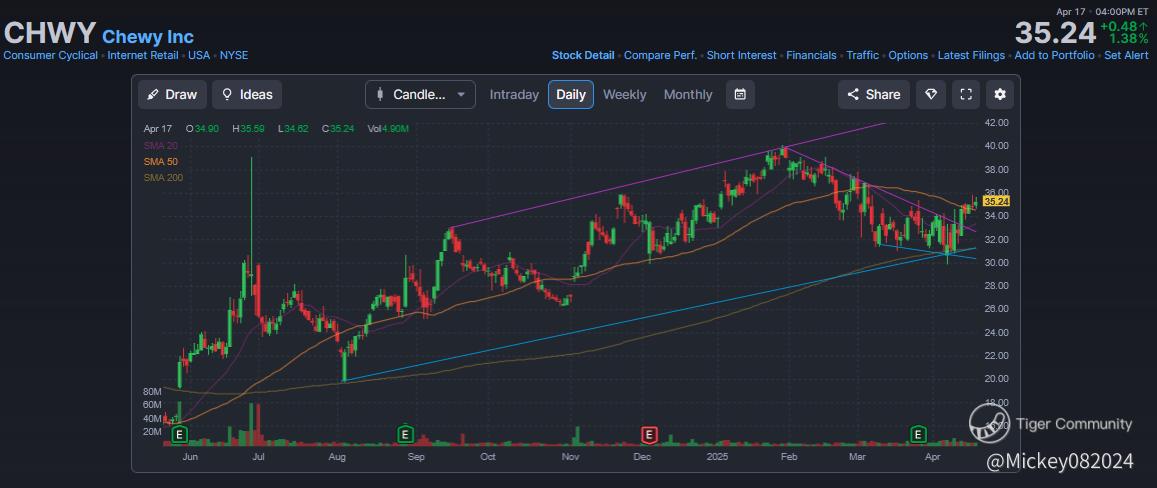The width and height of the screenshot is (1157, 488).
Task: Click the diamond premium icon
Action: [x=931, y=94]
